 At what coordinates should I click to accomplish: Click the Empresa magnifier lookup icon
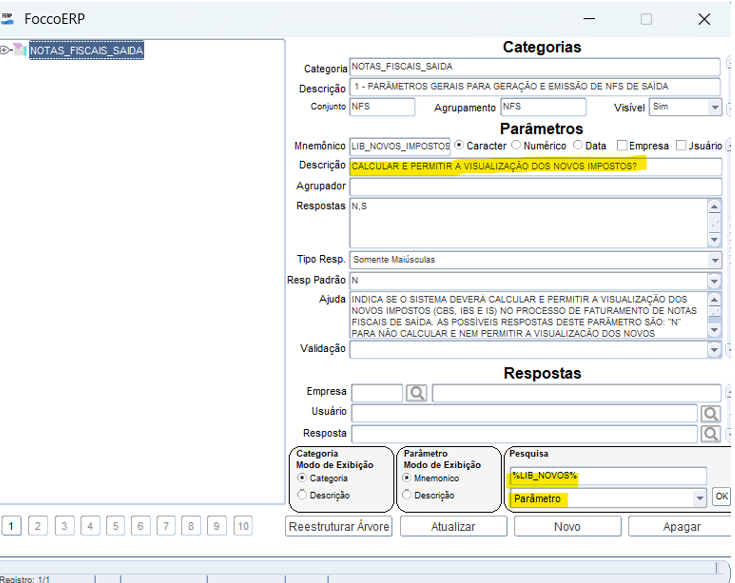[417, 393]
